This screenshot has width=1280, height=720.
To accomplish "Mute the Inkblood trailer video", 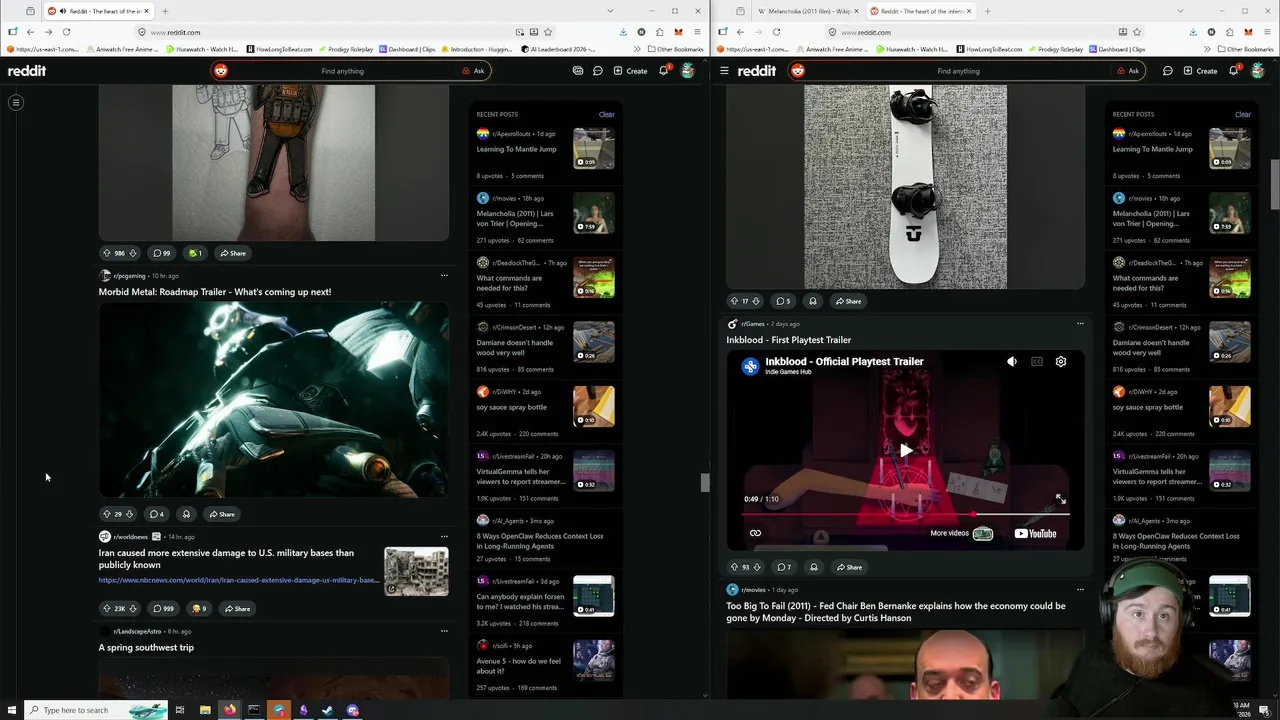I will point(1011,362).
